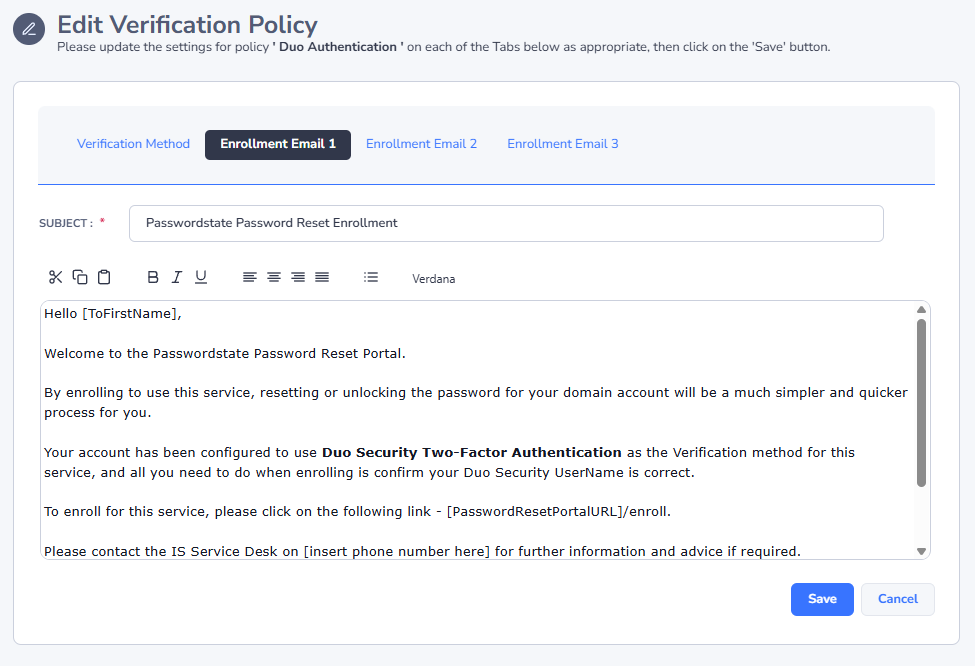Click the 'Hello [ToFirstName],' line
Image resolution: width=975 pixels, height=666 pixels.
113,313
